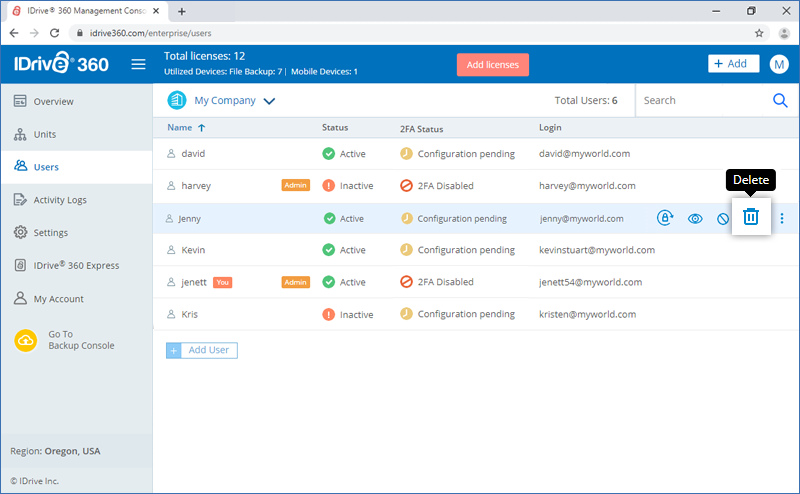Click the Total Users: 6 label
The height and width of the screenshot is (494, 800).
point(586,101)
